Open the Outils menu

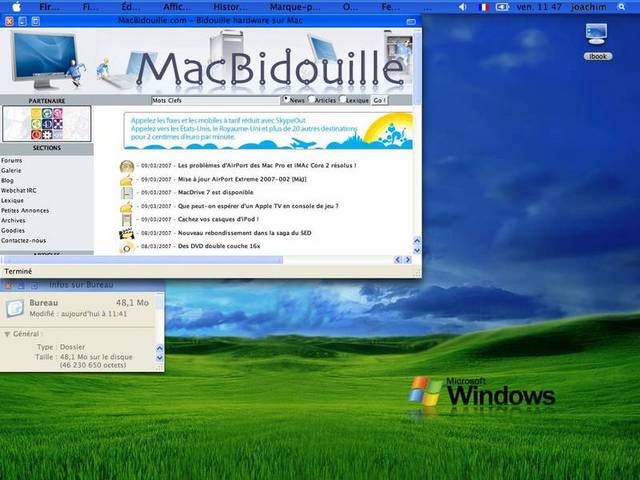(351, 7)
